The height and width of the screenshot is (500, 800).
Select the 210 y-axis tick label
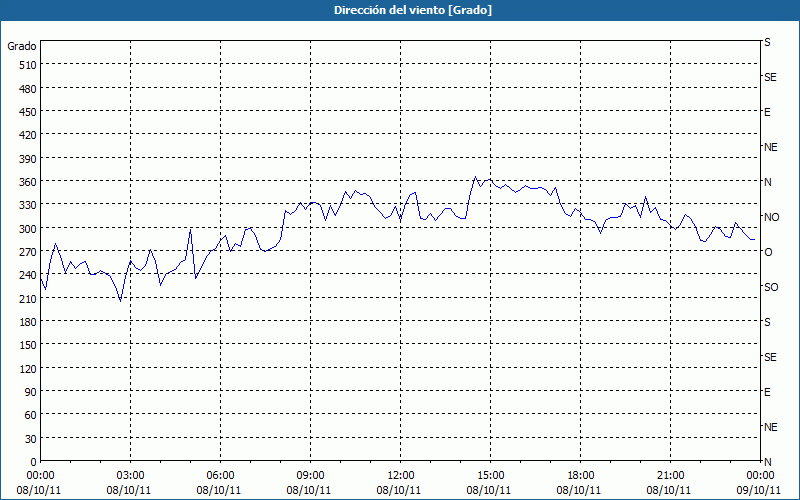coord(28,298)
